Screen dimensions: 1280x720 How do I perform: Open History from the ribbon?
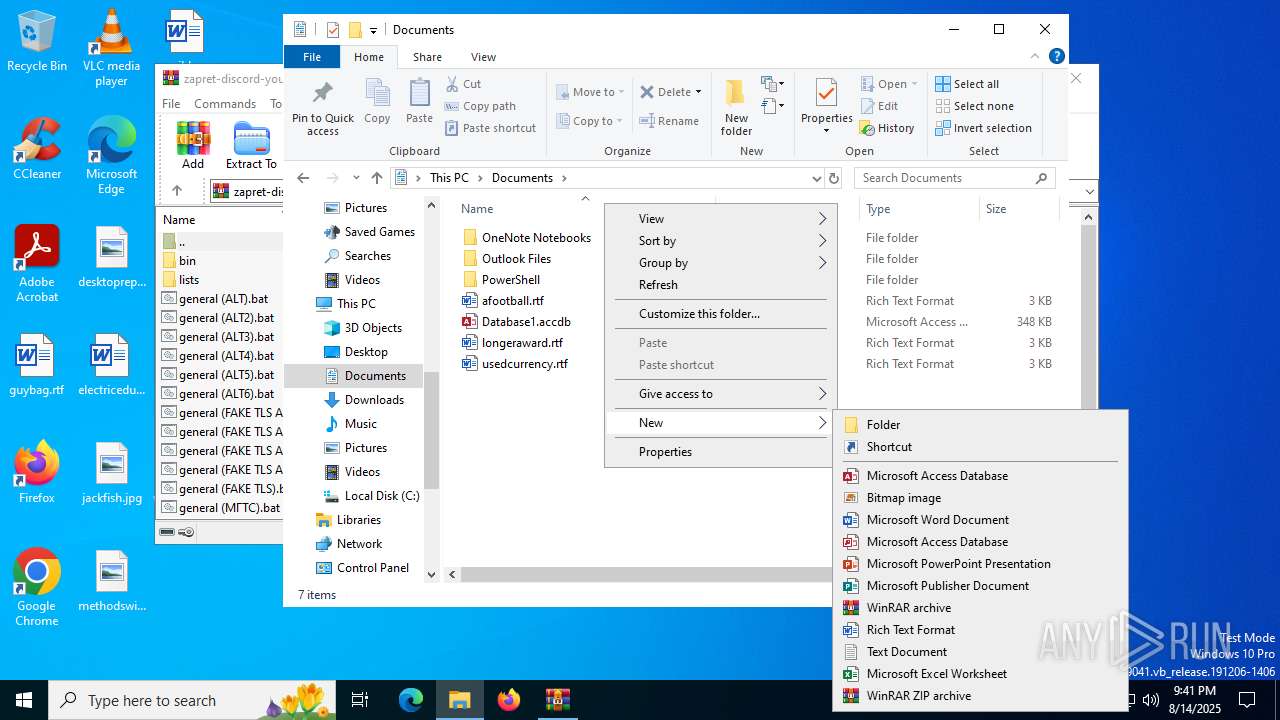(887, 128)
